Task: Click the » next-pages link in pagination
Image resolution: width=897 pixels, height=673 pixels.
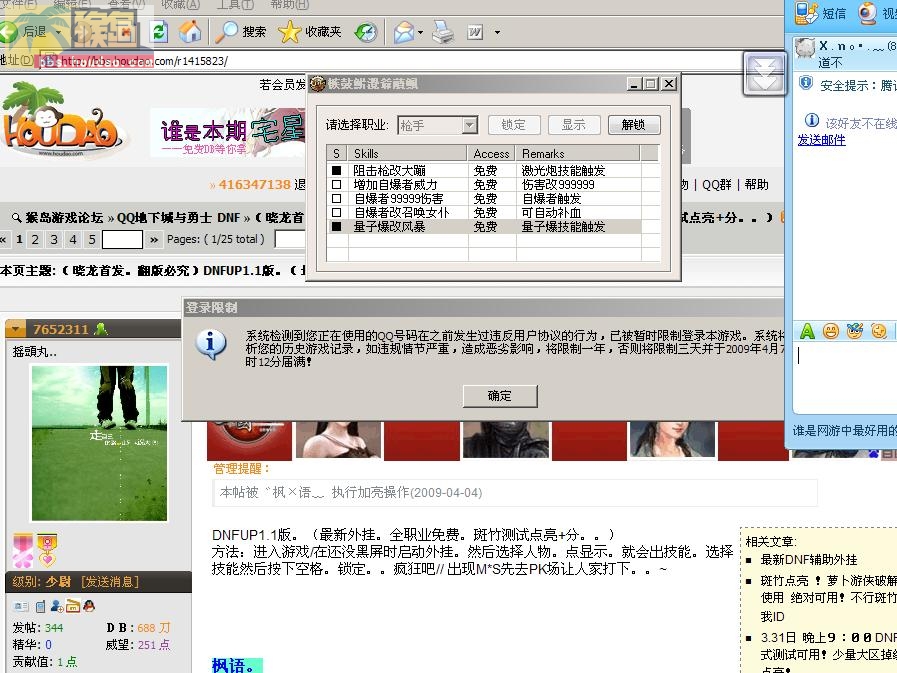Action: 154,240
